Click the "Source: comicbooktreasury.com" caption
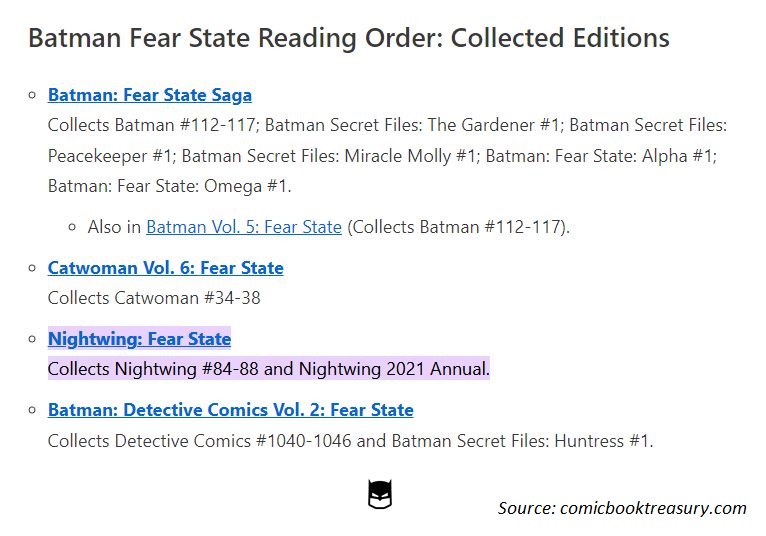 click(622, 508)
